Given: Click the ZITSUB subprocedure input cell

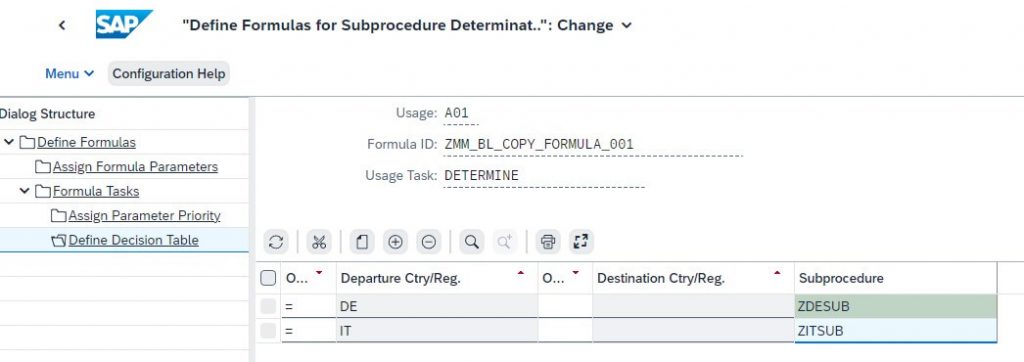Looking at the screenshot, I should pos(895,331).
